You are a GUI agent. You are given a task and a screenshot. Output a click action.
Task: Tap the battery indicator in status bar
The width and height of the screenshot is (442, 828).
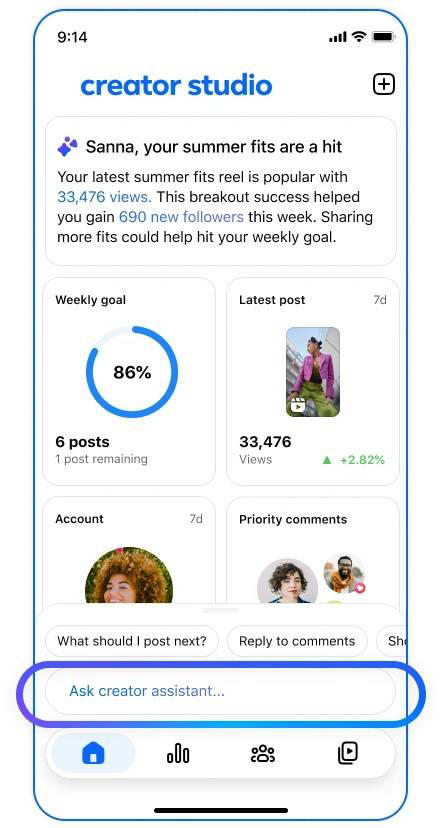(384, 37)
